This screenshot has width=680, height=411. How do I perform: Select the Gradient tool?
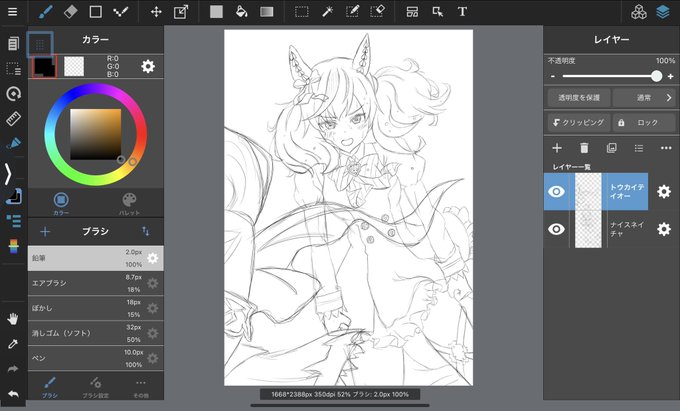click(x=266, y=12)
